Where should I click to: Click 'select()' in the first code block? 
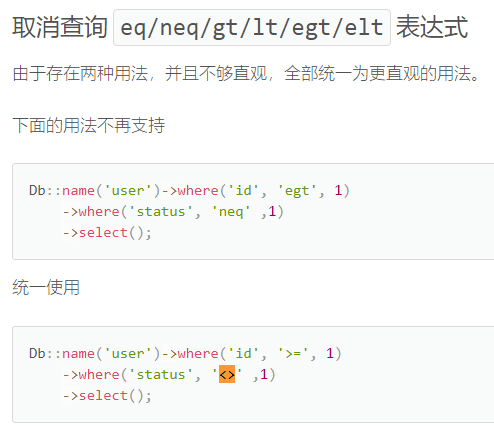coord(111,233)
